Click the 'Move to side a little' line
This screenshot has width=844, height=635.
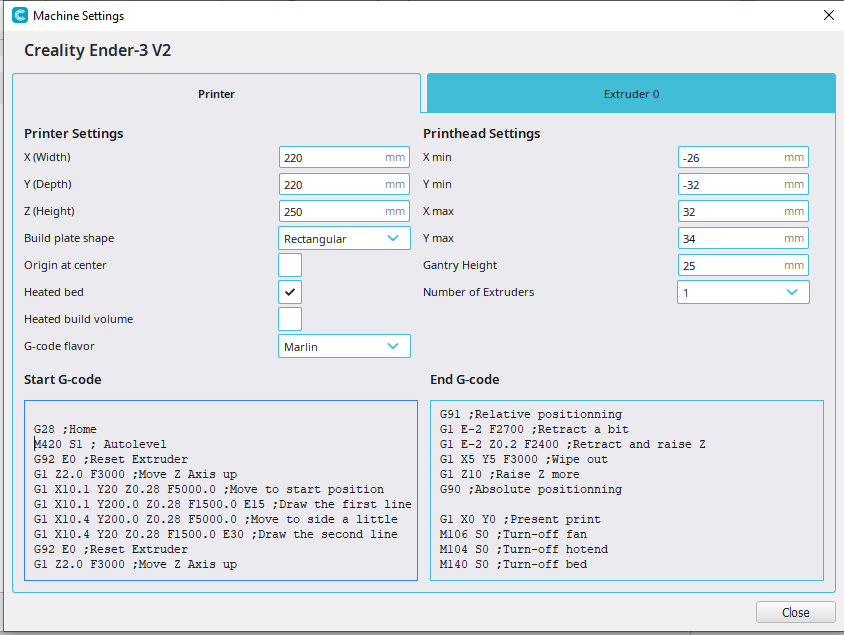pyautogui.click(x=215, y=519)
